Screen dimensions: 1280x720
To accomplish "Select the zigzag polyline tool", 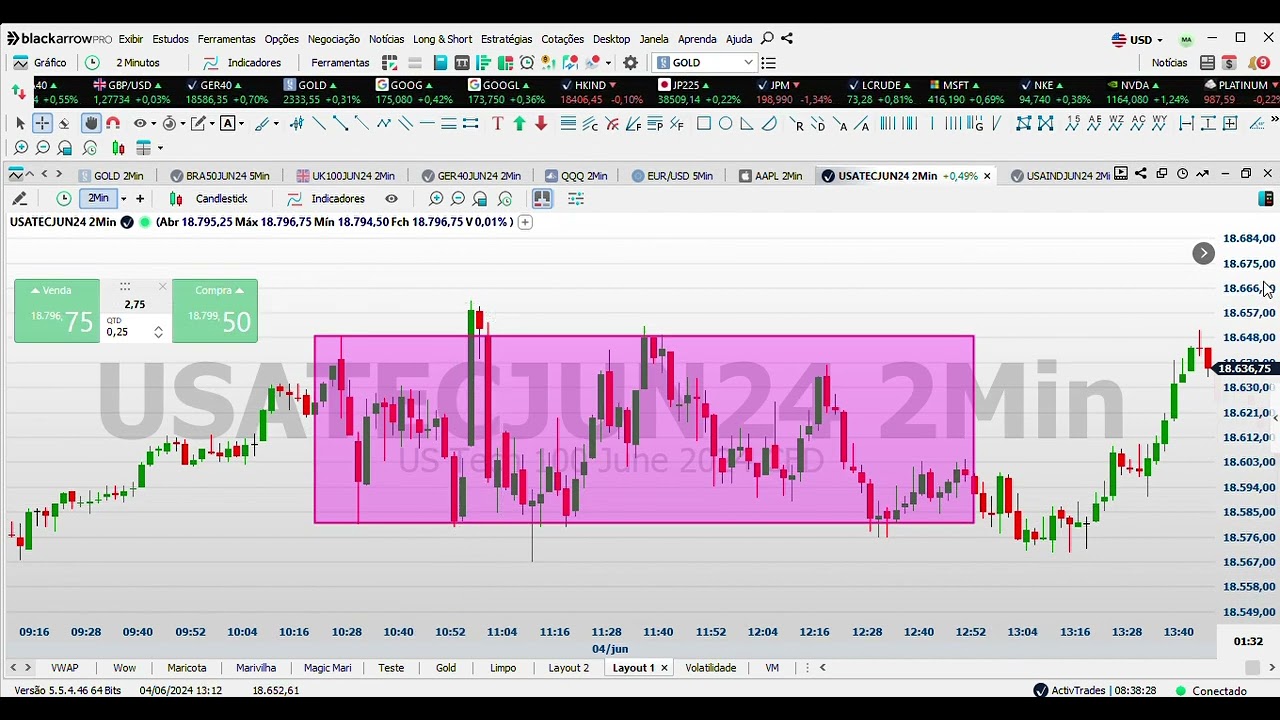I will pyautogui.click(x=384, y=124).
